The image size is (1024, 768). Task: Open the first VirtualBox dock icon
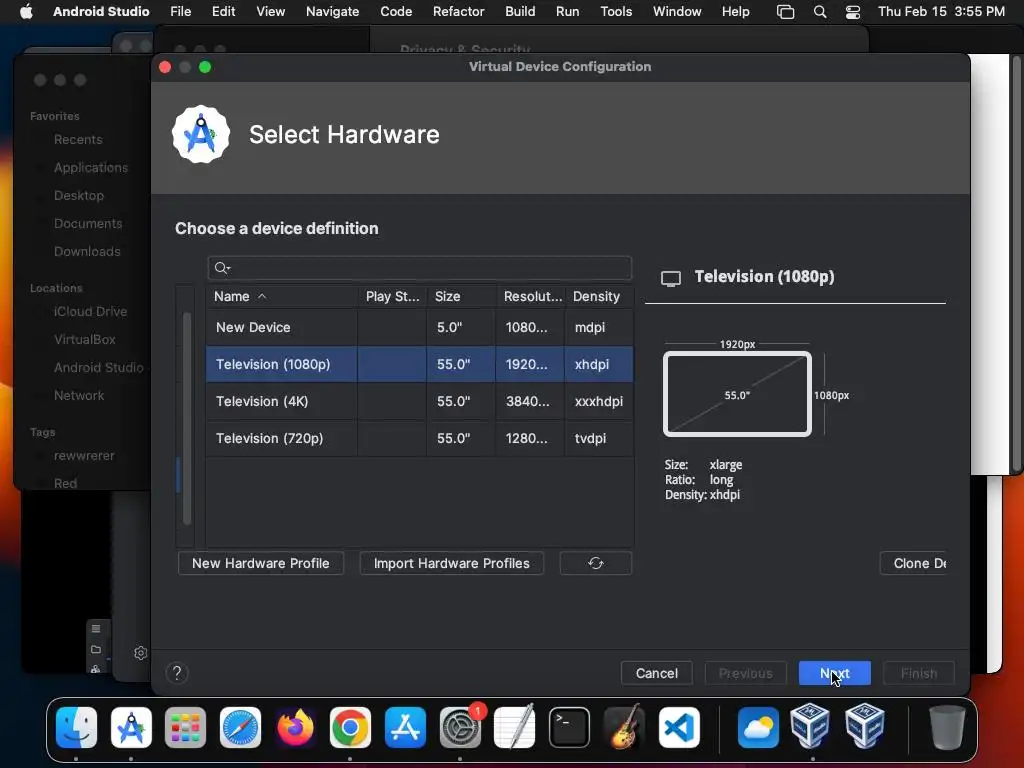[810, 727]
